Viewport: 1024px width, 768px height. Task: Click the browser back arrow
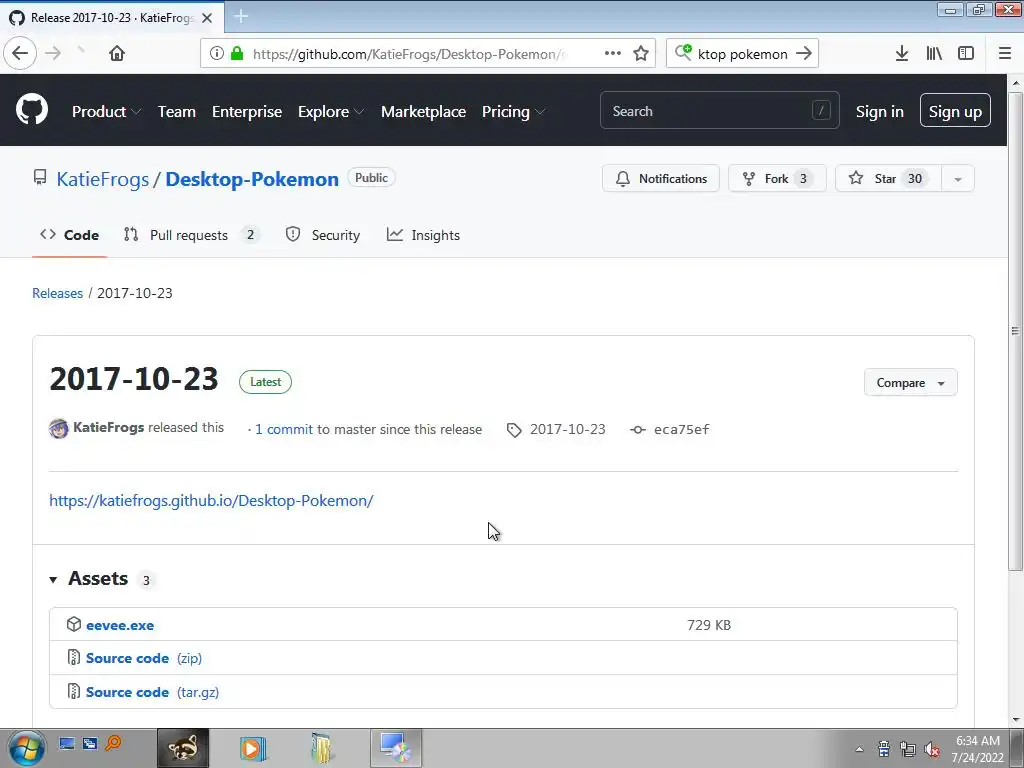click(20, 54)
